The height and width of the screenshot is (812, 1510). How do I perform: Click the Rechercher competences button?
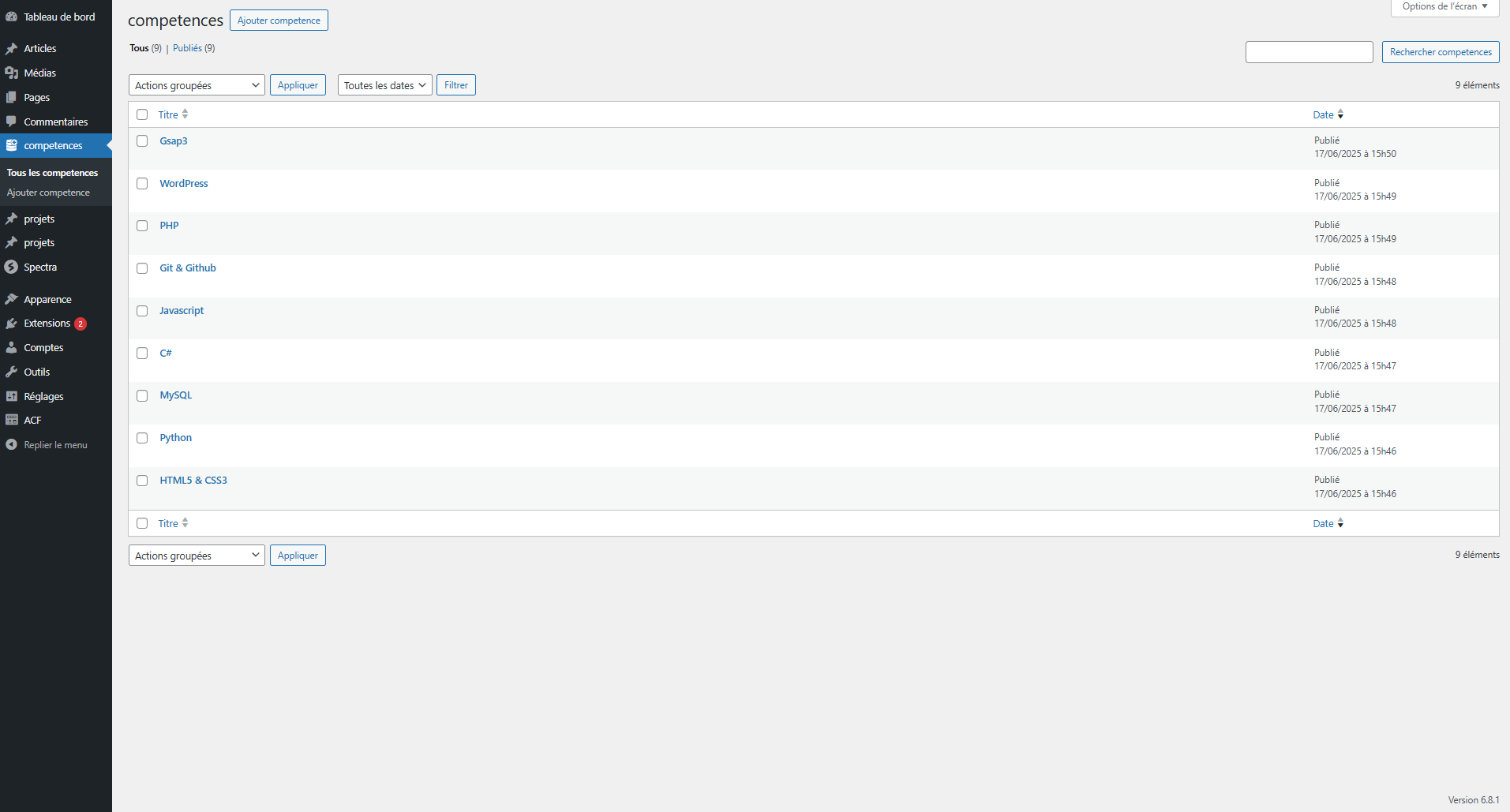coord(1440,52)
